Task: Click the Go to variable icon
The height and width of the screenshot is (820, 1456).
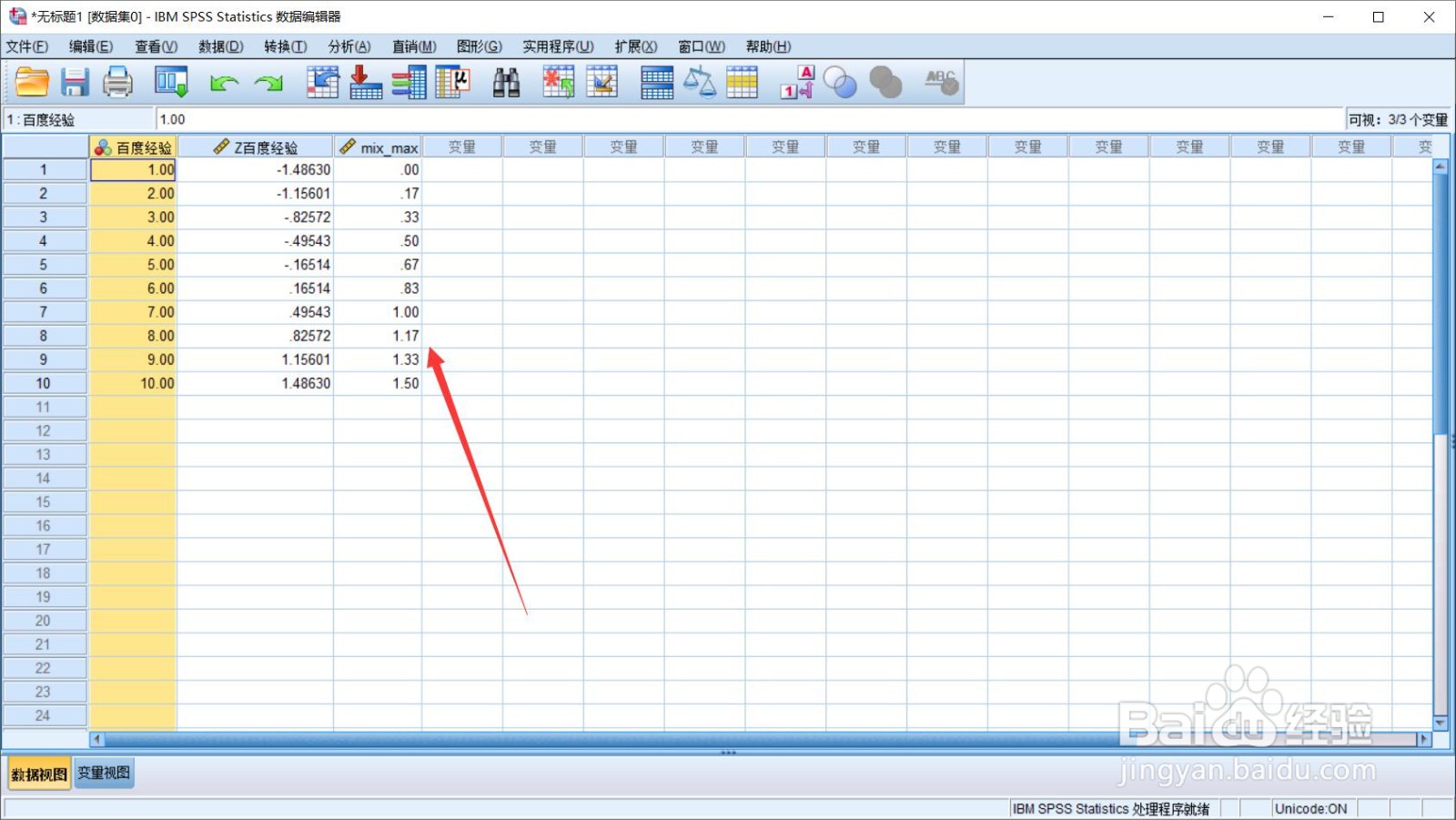Action: pyautogui.click(x=366, y=83)
